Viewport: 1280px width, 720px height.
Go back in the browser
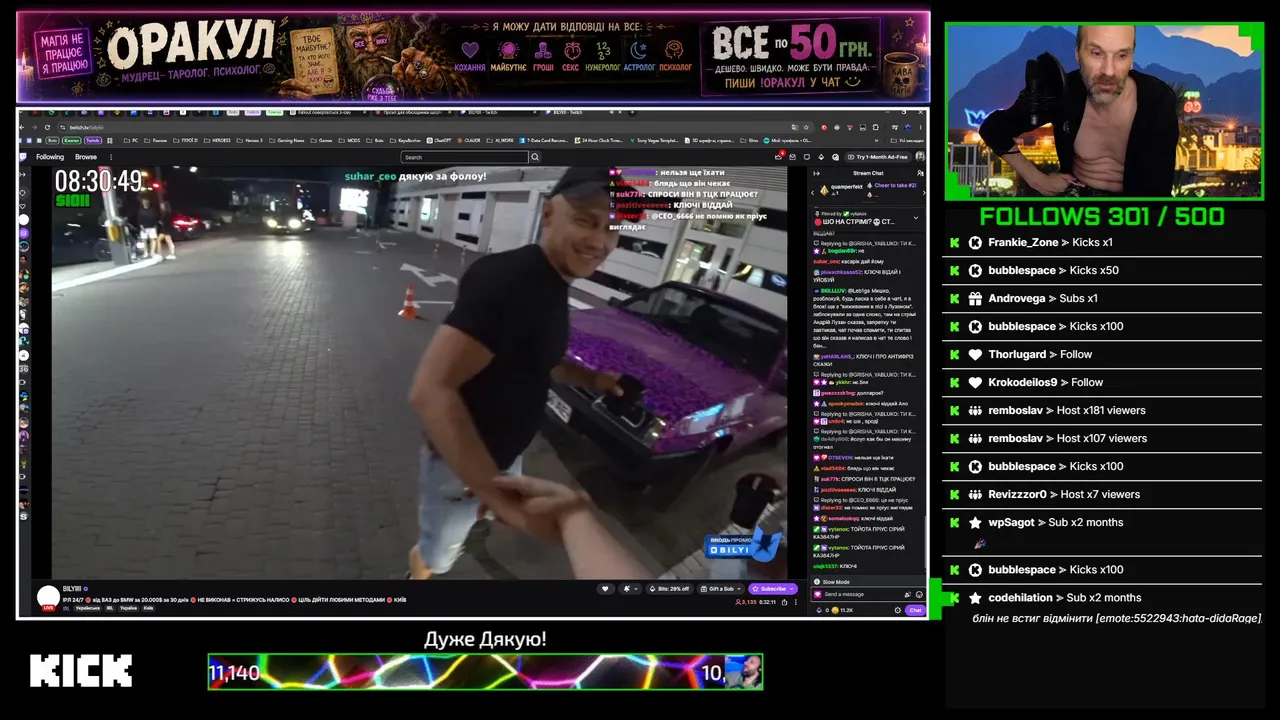coord(24,127)
